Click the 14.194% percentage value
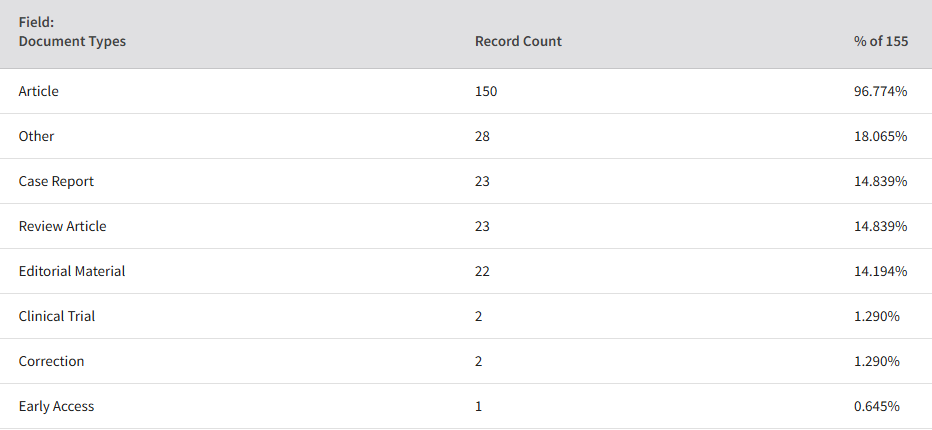This screenshot has height=430, width=932. (880, 271)
